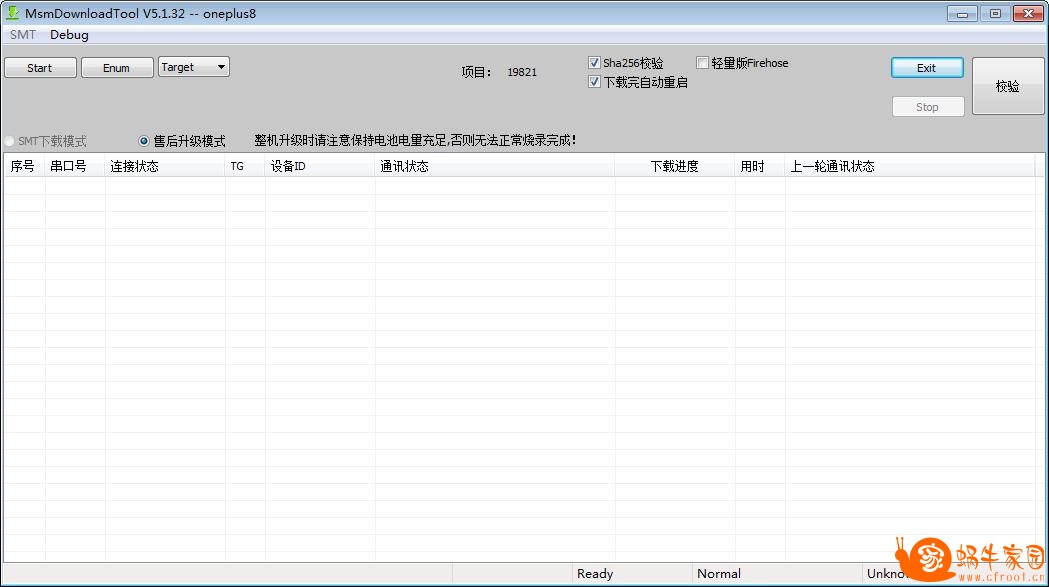
Task: Click the TG column header
Action: click(x=245, y=166)
